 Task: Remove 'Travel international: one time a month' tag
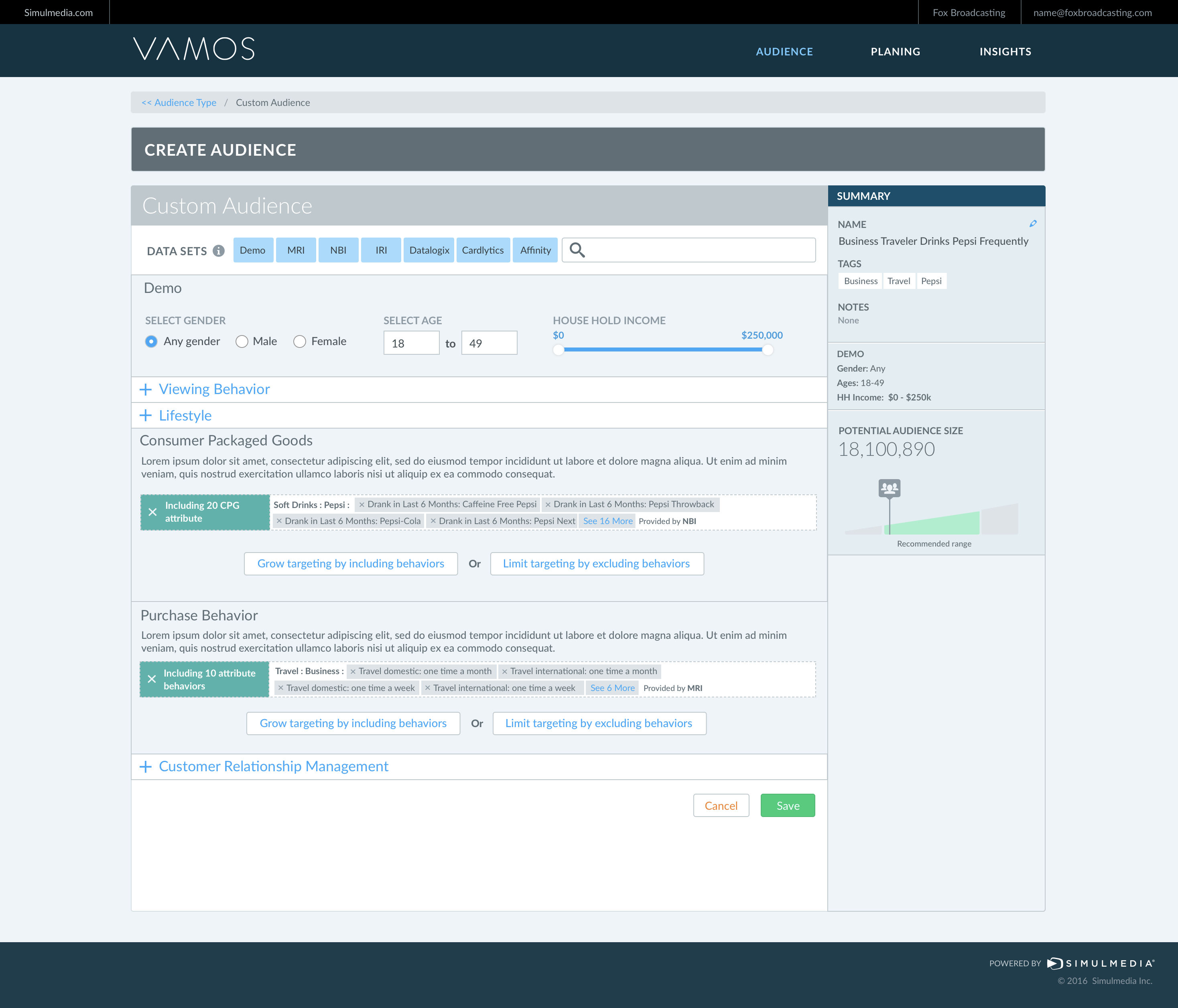tap(504, 671)
